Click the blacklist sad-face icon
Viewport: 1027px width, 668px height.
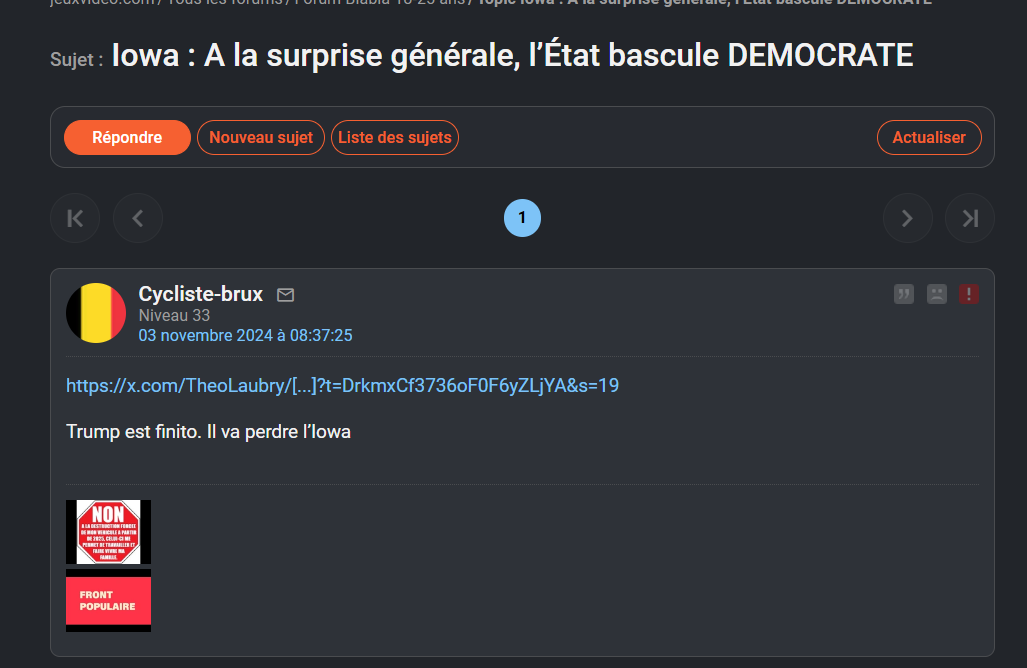tap(937, 294)
